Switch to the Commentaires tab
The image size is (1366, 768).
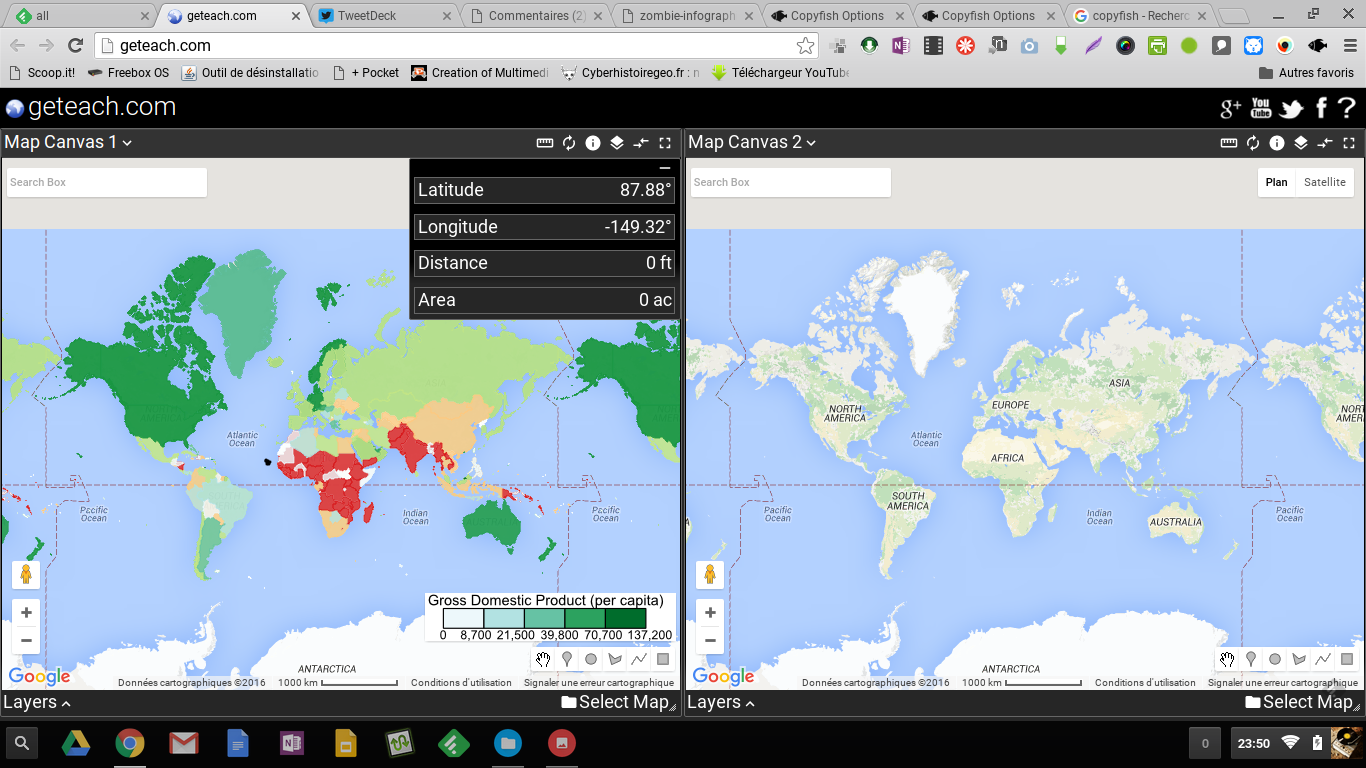(536, 16)
